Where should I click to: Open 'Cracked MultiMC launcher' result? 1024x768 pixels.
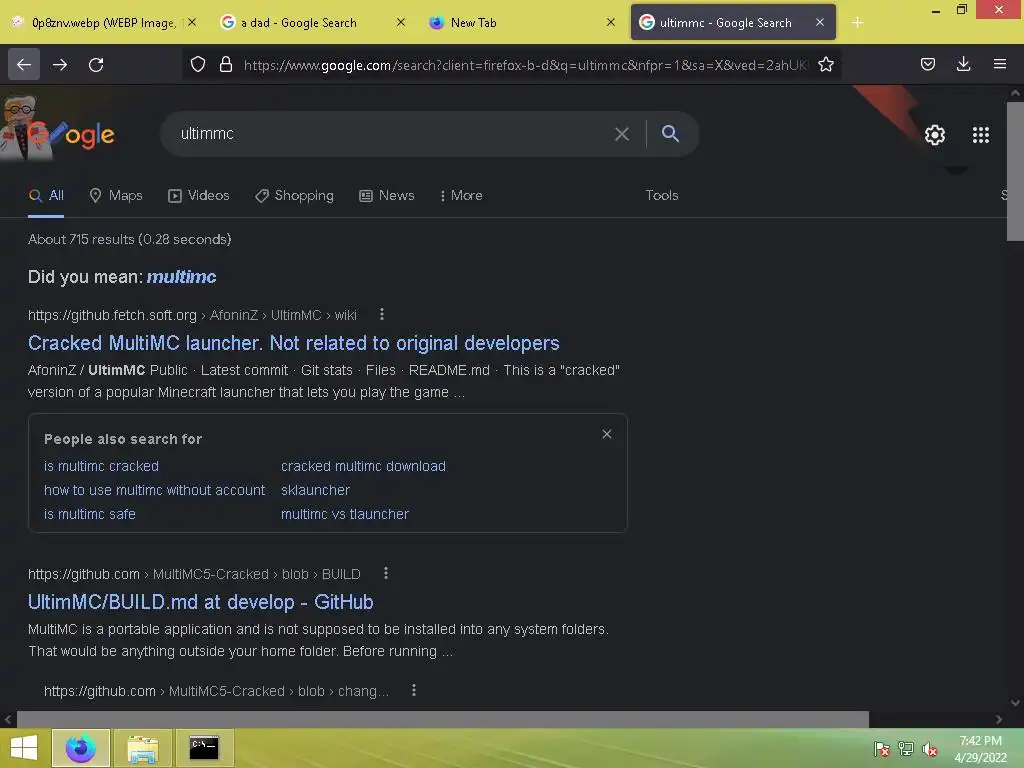(293, 343)
